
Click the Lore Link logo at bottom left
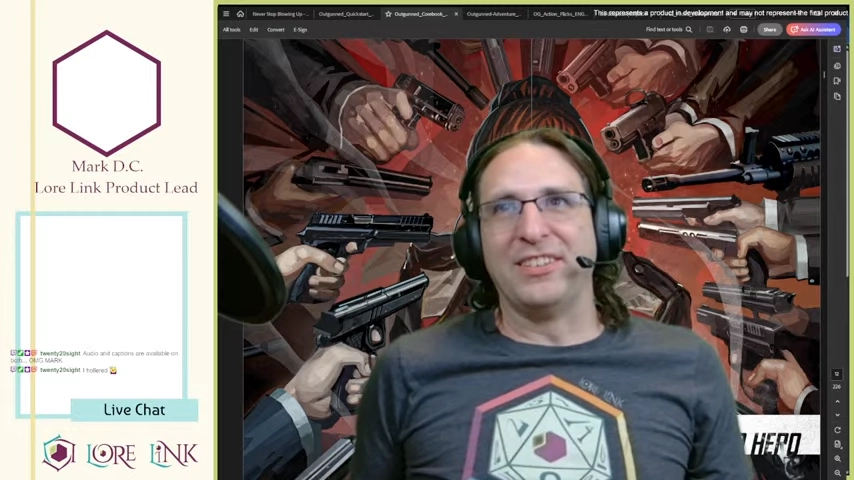[x=120, y=453]
